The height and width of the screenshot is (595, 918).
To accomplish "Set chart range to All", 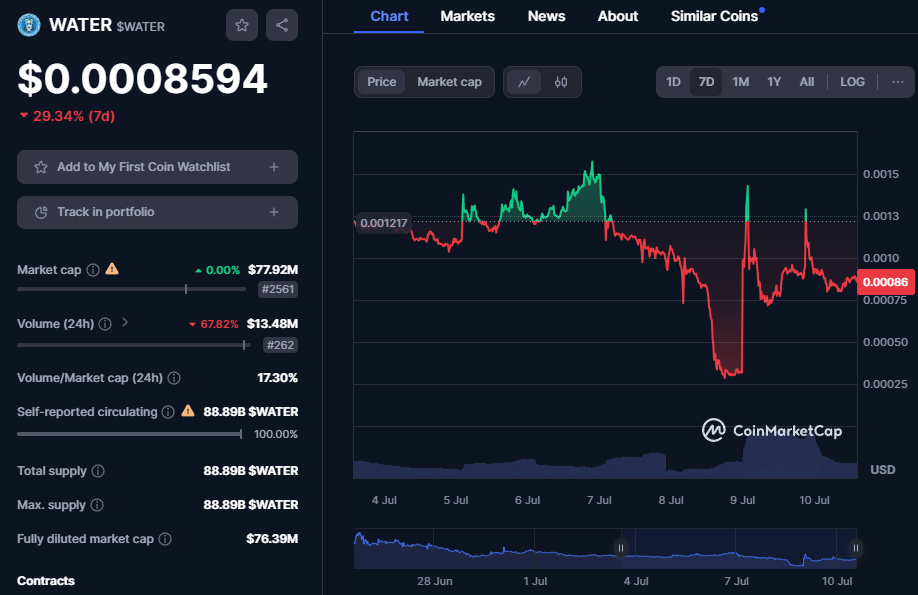I will [x=807, y=82].
